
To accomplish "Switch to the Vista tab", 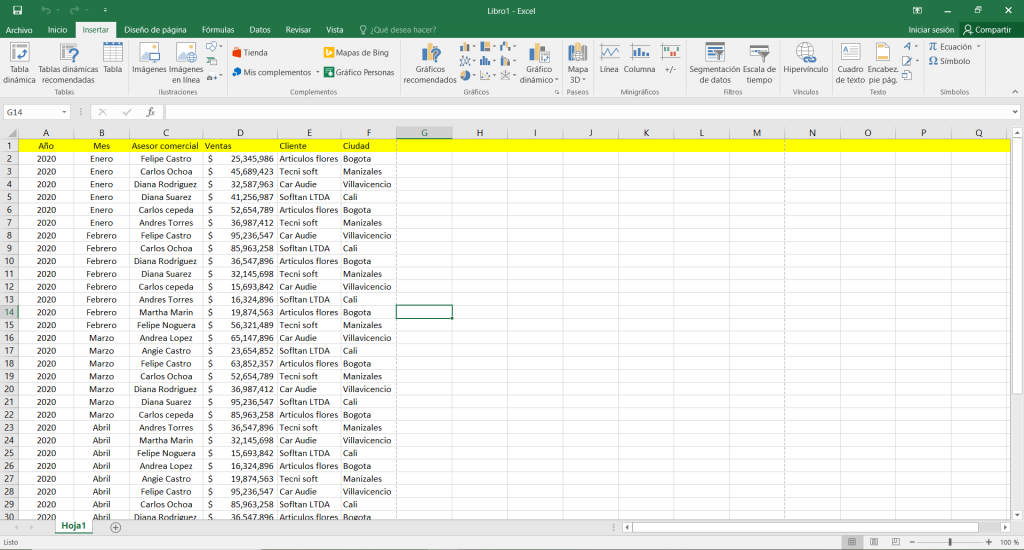I will 334,30.
